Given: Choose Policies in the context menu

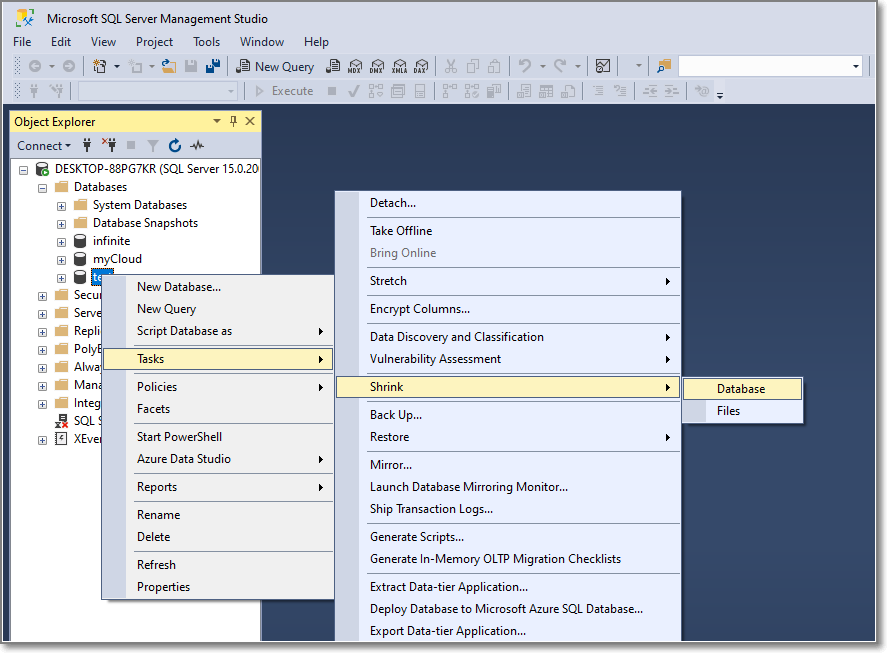Looking at the screenshot, I should pyautogui.click(x=218, y=386).
